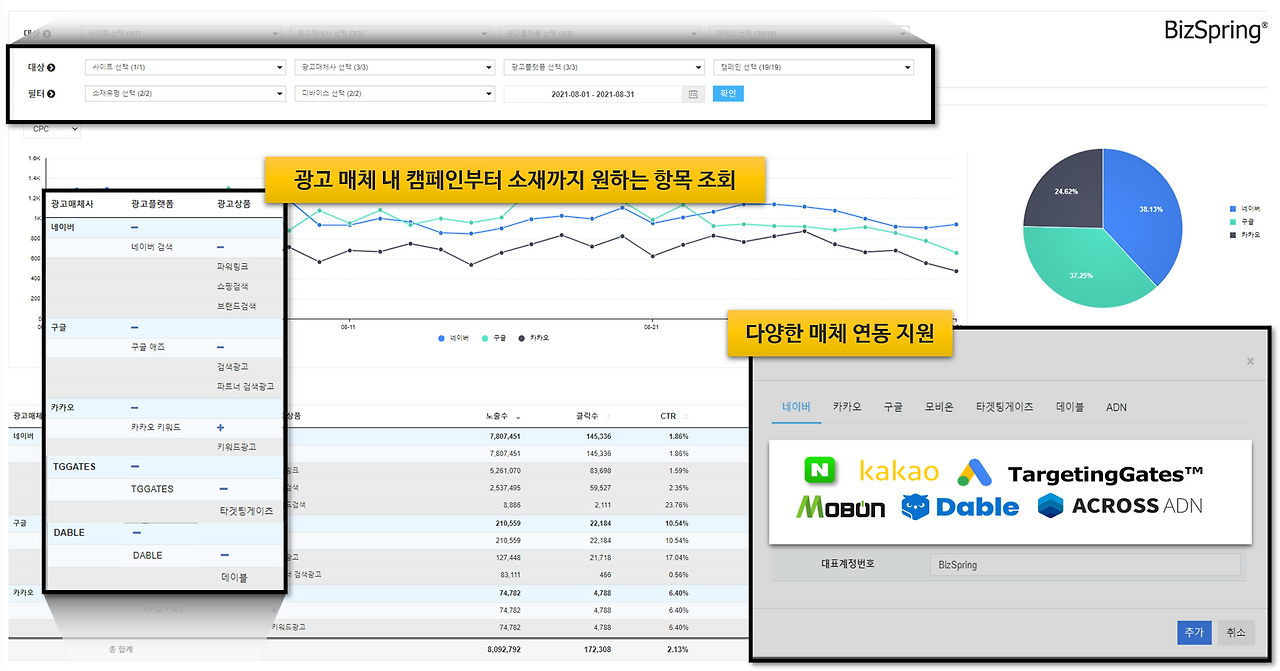The width and height of the screenshot is (1280, 671).
Task: Click the 172,308 total clicks cell
Action: (x=597, y=649)
